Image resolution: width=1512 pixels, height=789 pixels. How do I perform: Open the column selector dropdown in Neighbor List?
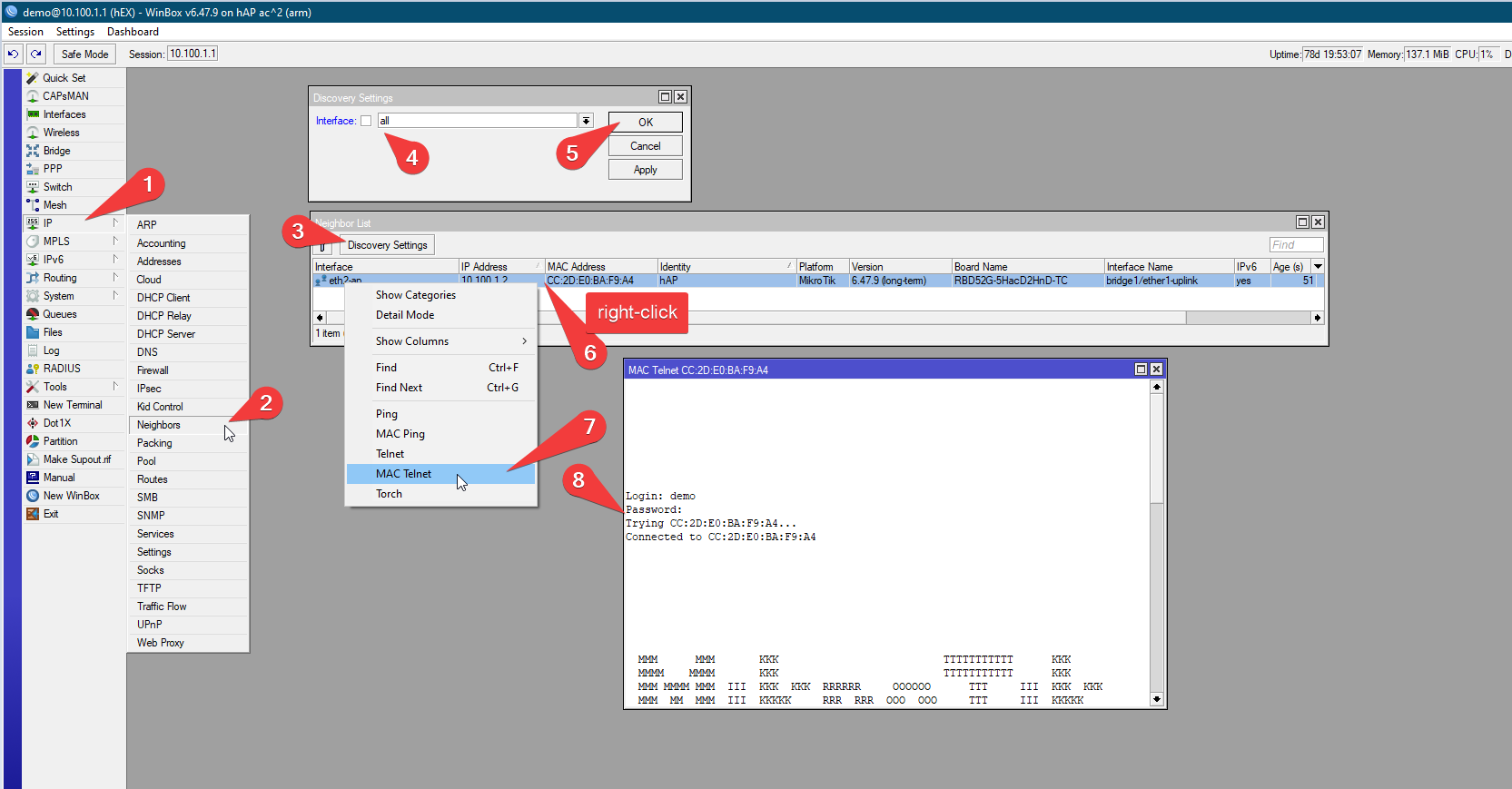click(1318, 266)
